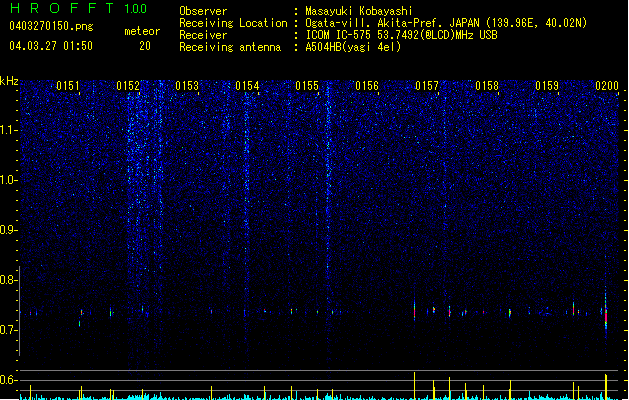Click the 0157 time marker
Screen dimensions: 629x400
pos(427,86)
